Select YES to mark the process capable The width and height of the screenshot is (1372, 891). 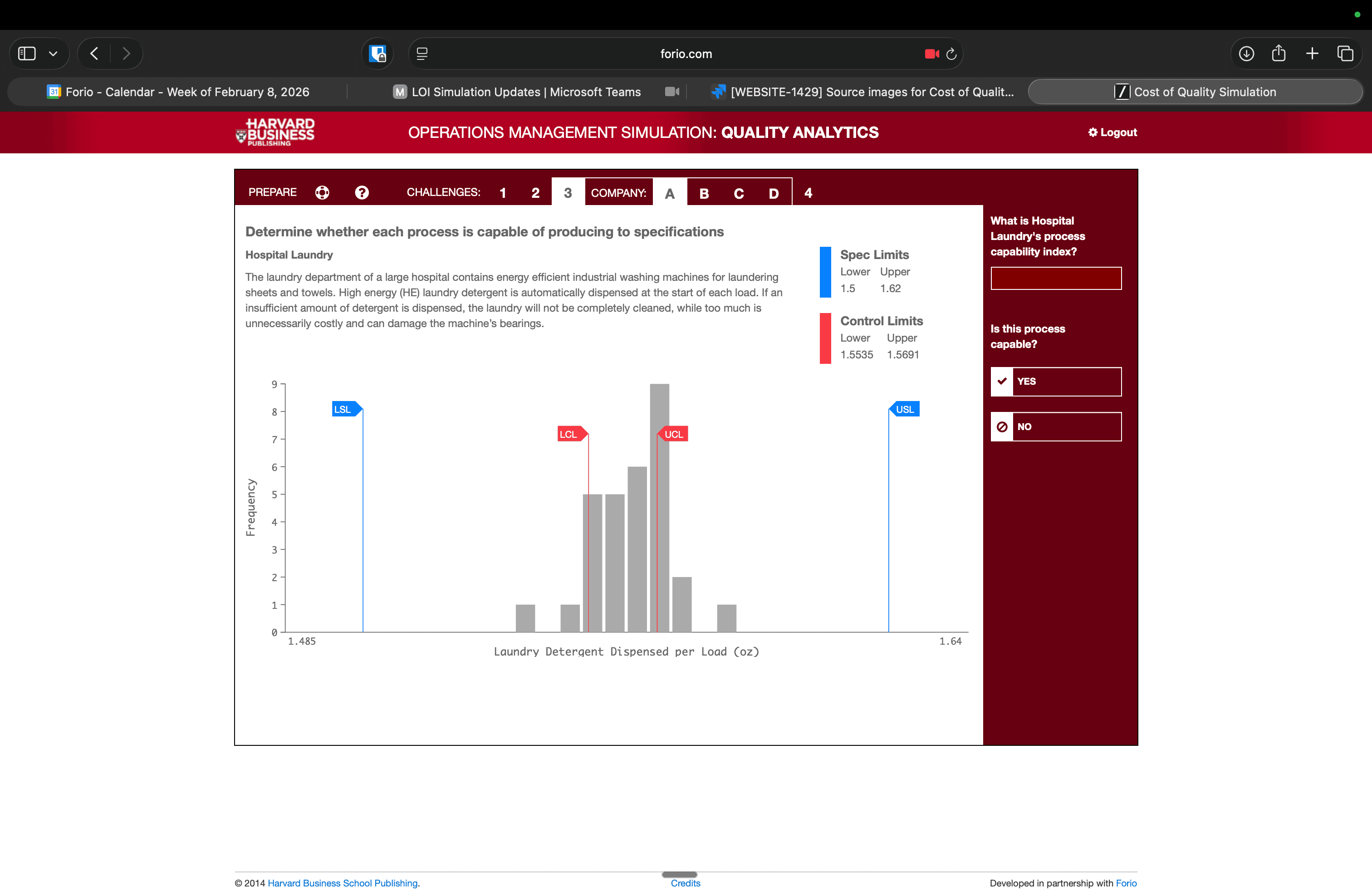tap(1056, 381)
